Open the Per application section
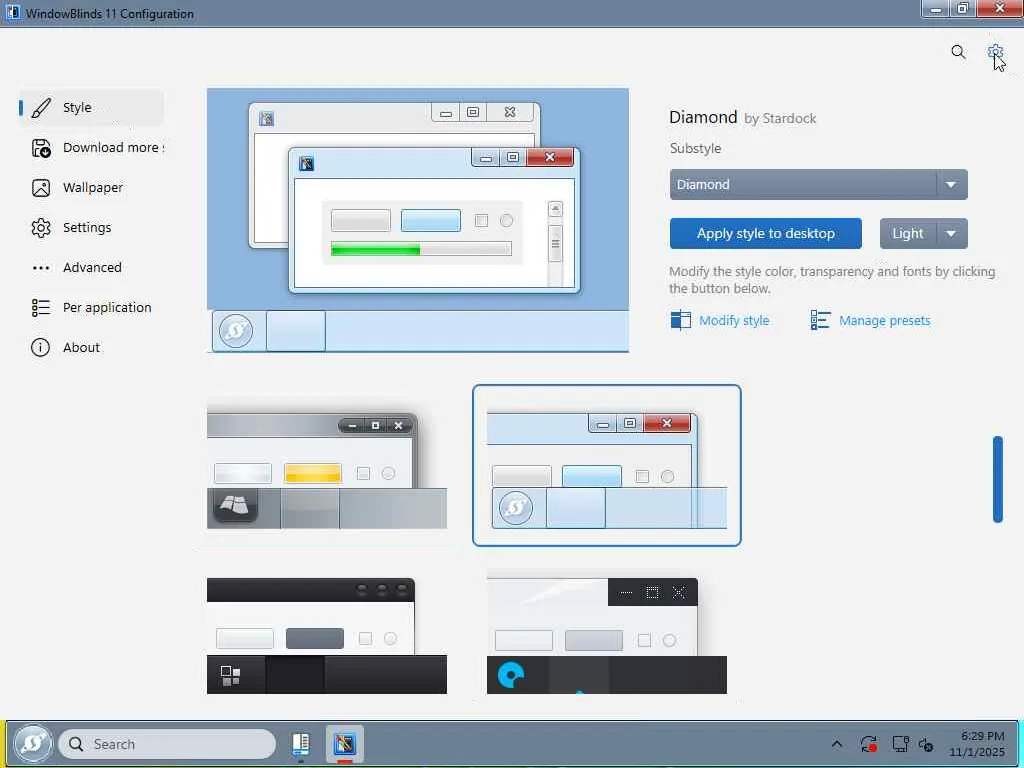1024x768 pixels. tap(91, 308)
